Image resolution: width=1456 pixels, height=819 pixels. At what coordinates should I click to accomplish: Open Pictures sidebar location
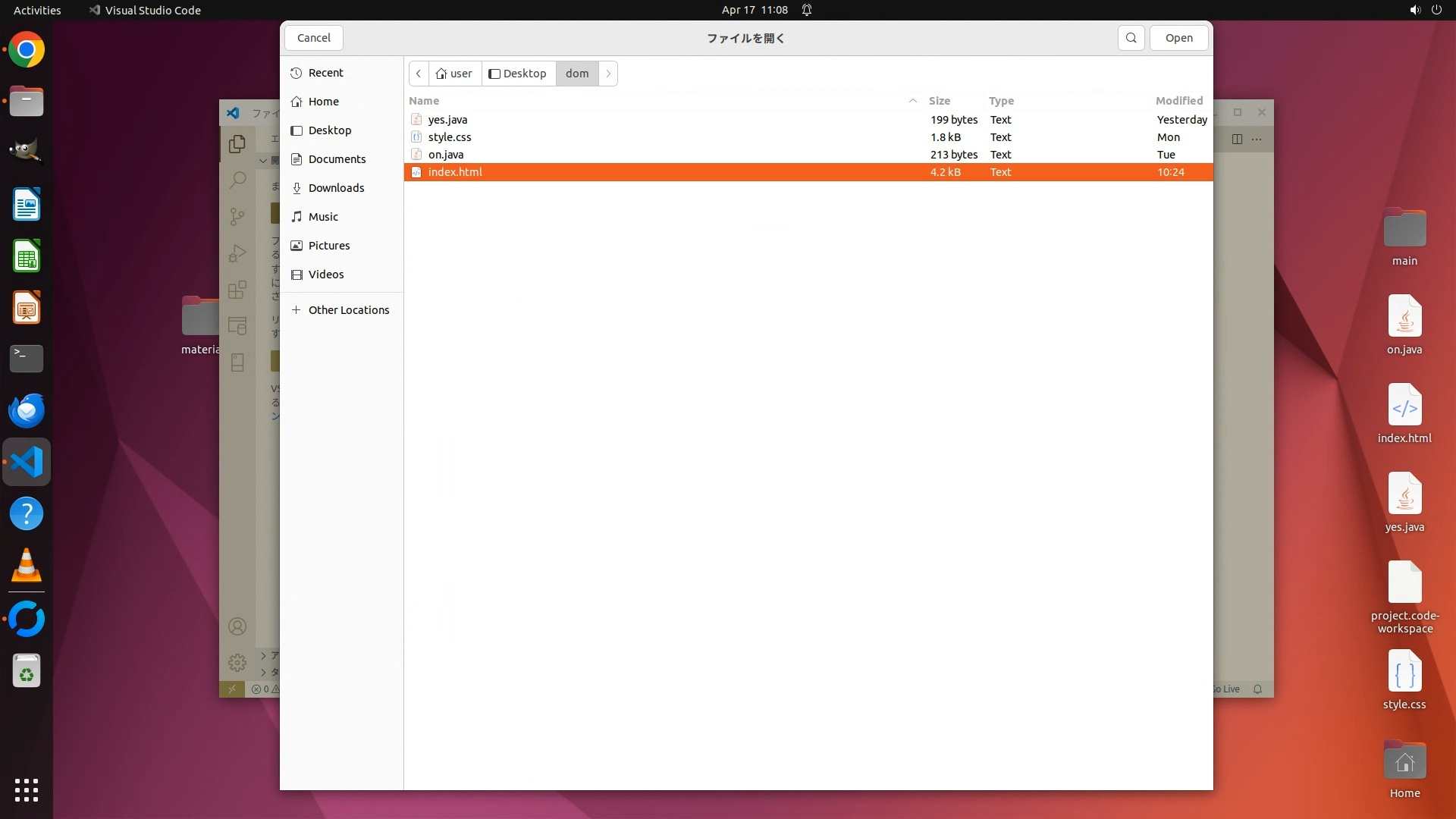point(329,246)
